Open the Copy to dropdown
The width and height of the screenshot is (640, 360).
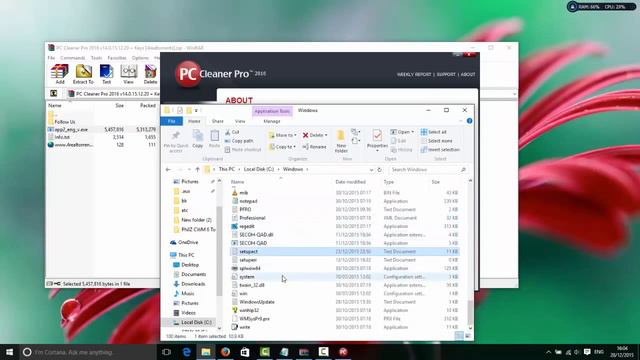click(282, 147)
